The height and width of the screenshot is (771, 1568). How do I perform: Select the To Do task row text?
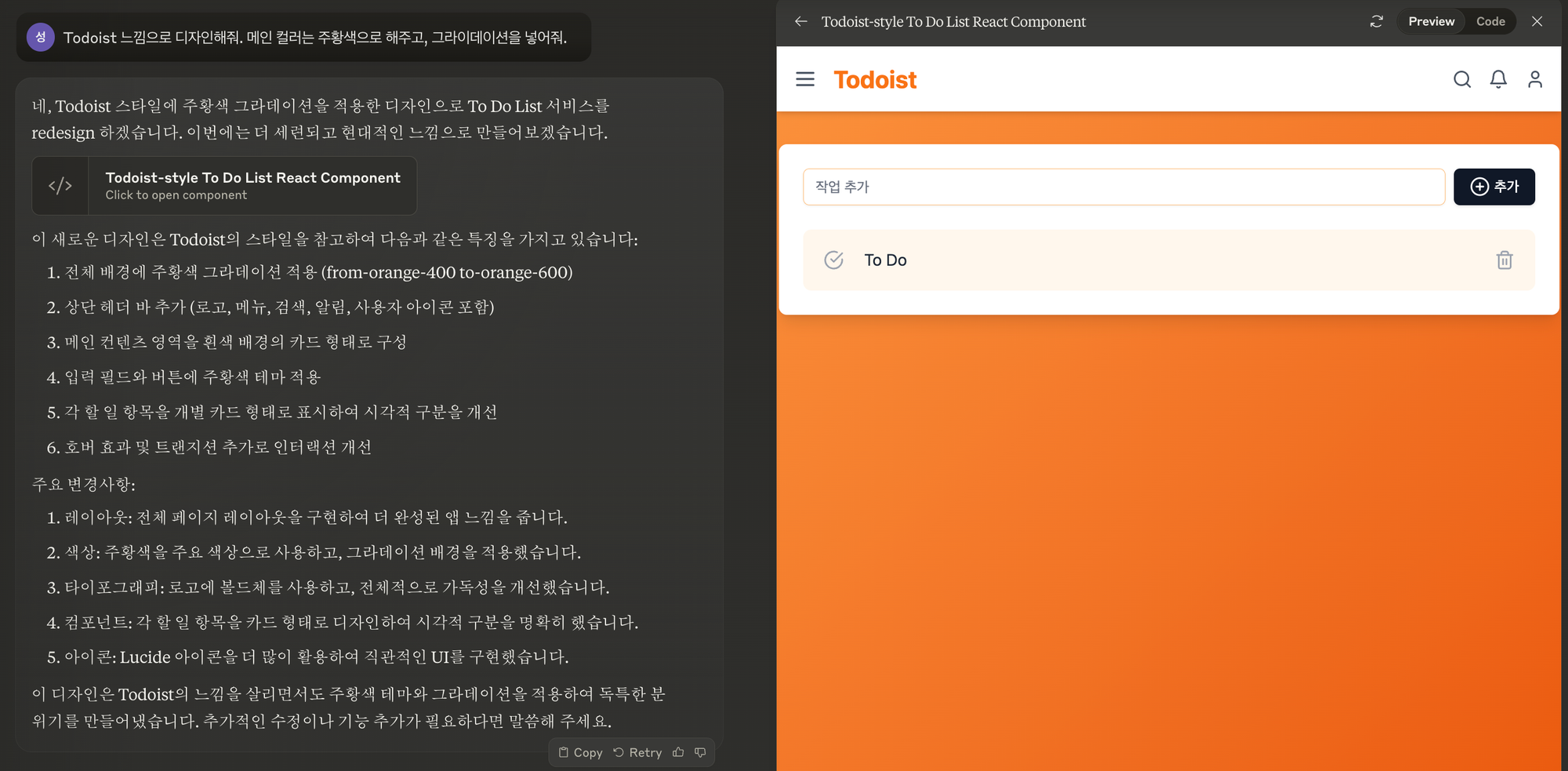coord(885,260)
